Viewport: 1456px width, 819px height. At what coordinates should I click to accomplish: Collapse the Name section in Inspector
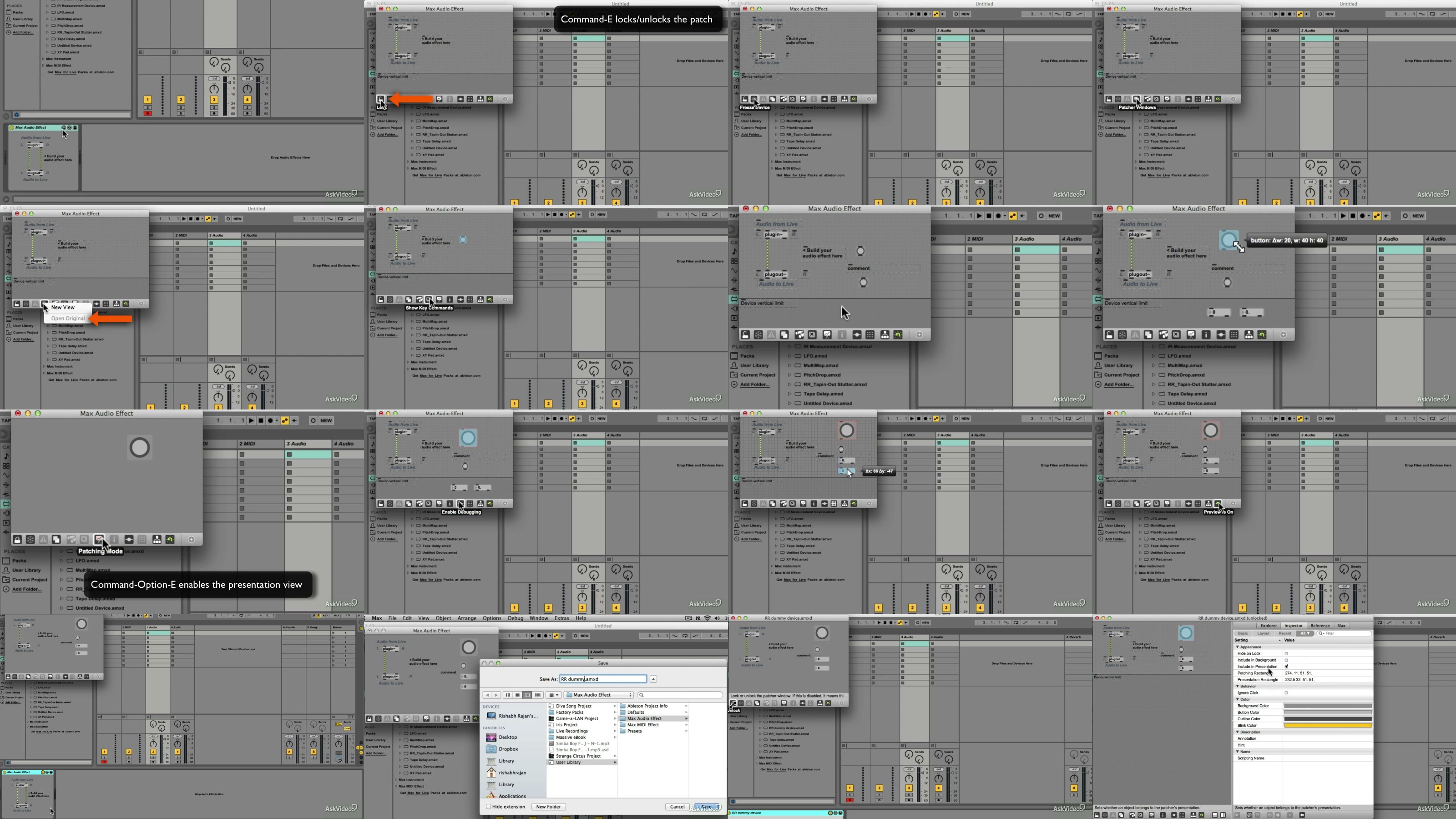[x=1237, y=752]
